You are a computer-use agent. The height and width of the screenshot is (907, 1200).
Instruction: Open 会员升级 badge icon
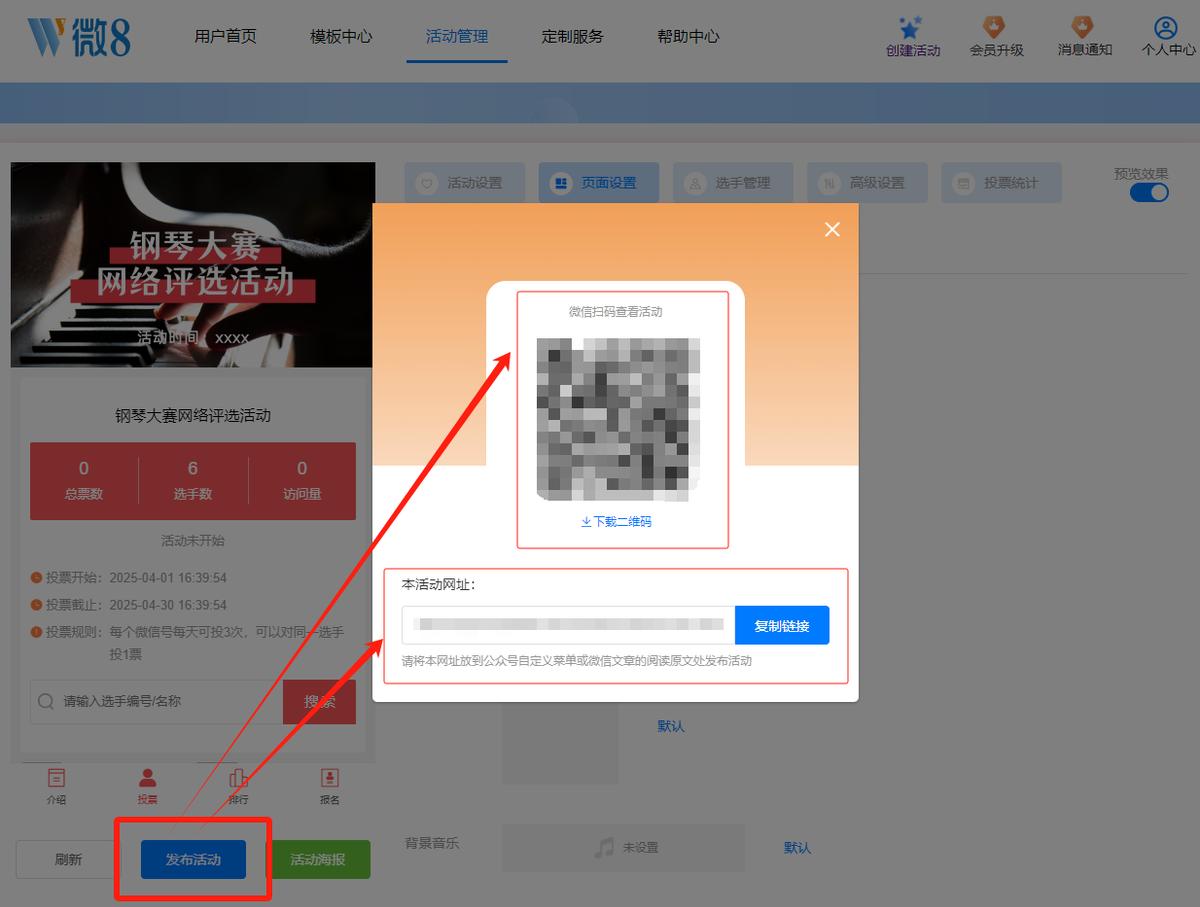(x=994, y=27)
